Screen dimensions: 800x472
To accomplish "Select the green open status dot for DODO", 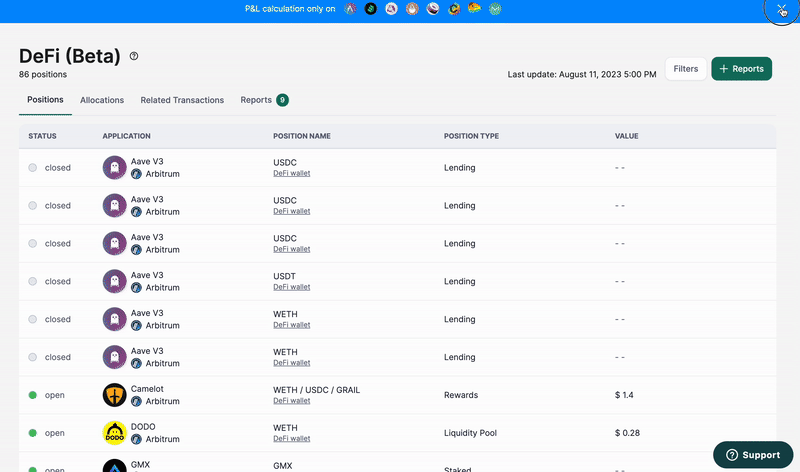I will coord(33,433).
